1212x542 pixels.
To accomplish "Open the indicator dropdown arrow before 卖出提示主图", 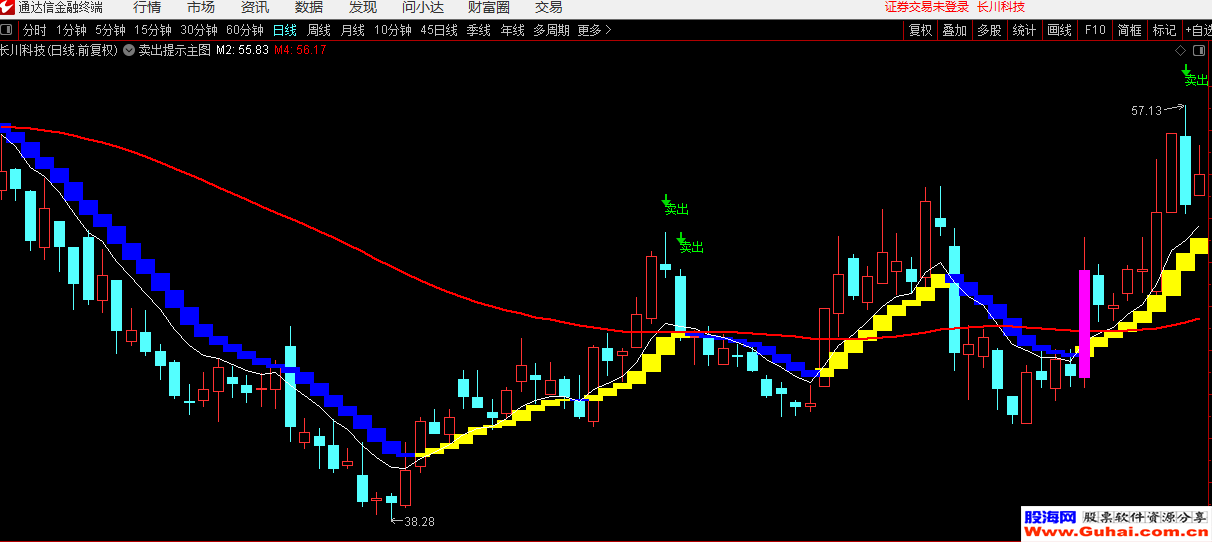I will [x=129, y=49].
